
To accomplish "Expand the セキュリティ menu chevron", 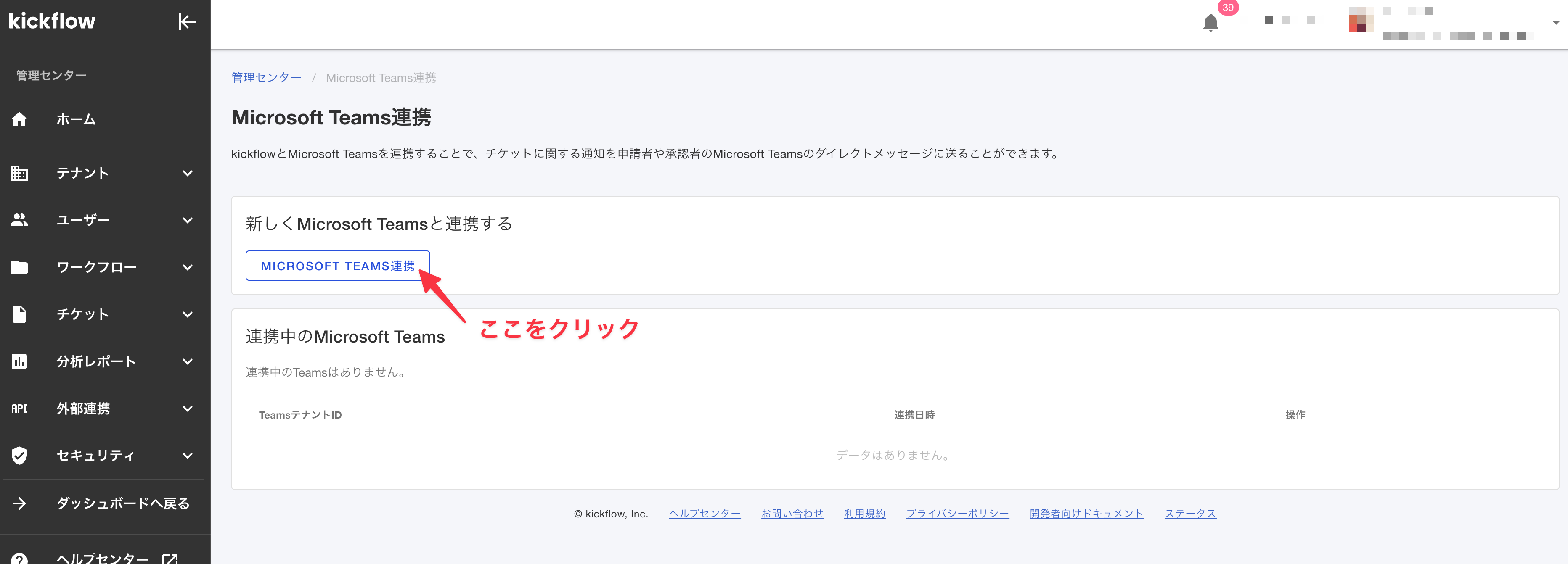I will click(188, 455).
